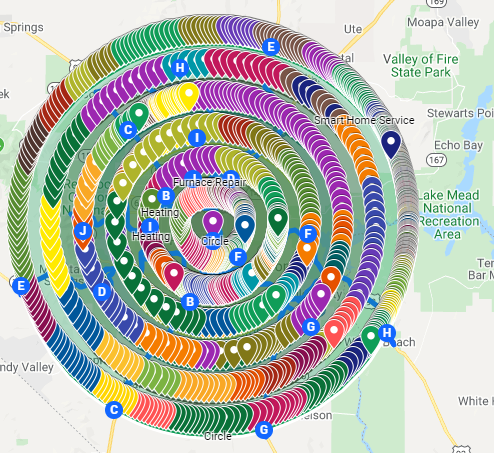Click the G marker near the bottom Circle label
This screenshot has width=494, height=453.
click(x=264, y=430)
